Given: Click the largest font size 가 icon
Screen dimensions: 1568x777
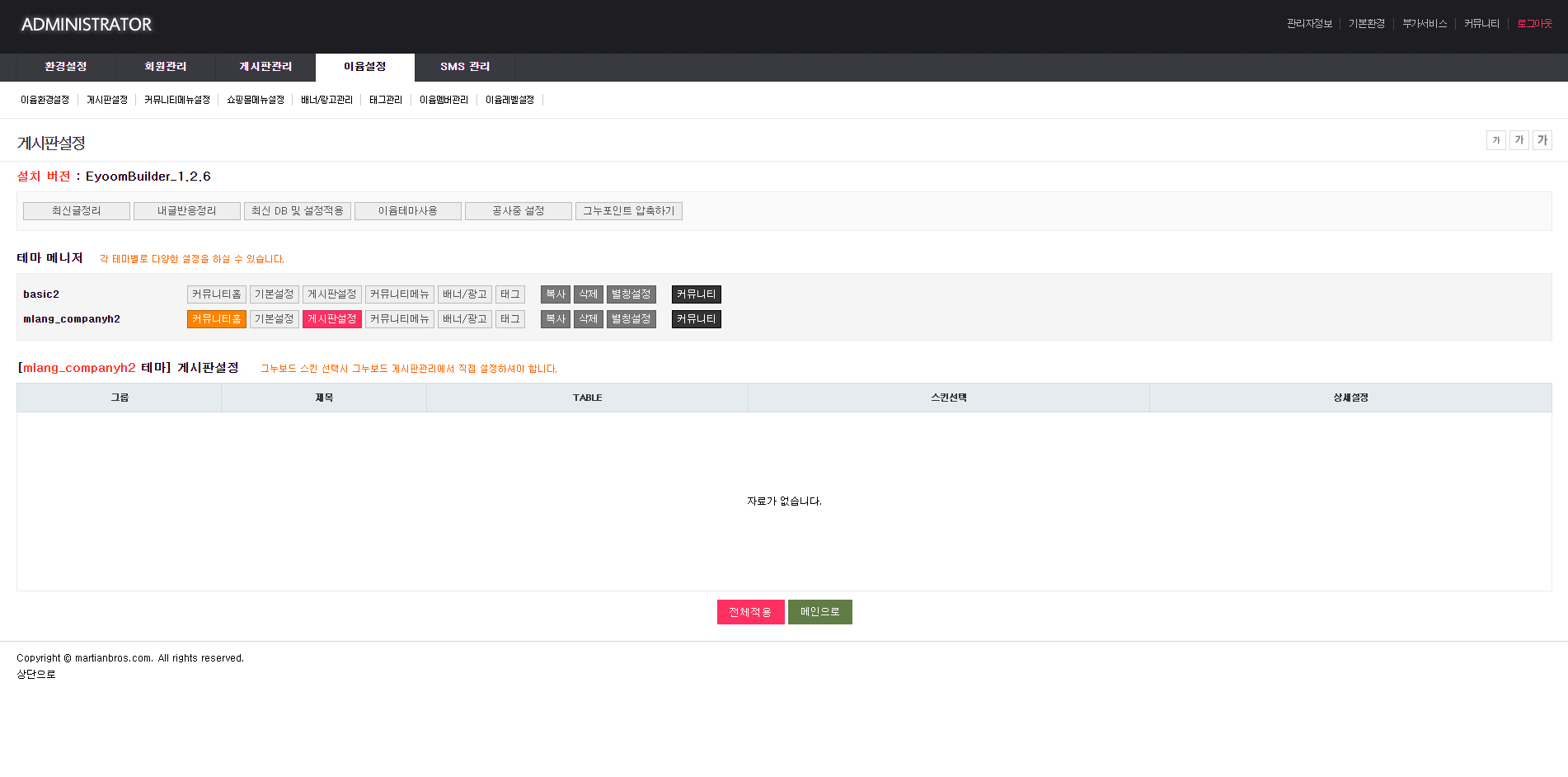Looking at the screenshot, I should tap(1542, 140).
